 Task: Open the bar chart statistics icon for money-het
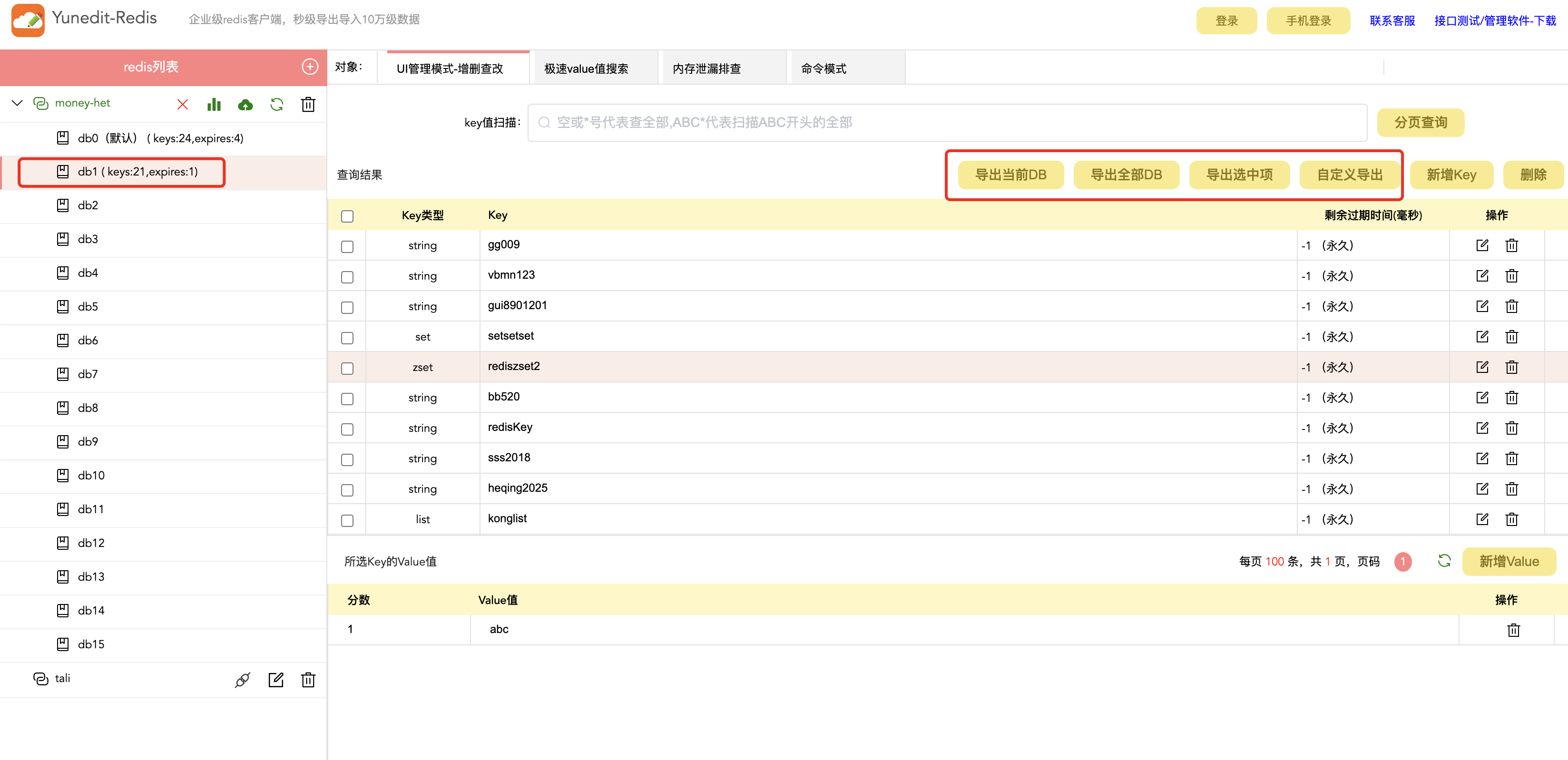(x=214, y=104)
